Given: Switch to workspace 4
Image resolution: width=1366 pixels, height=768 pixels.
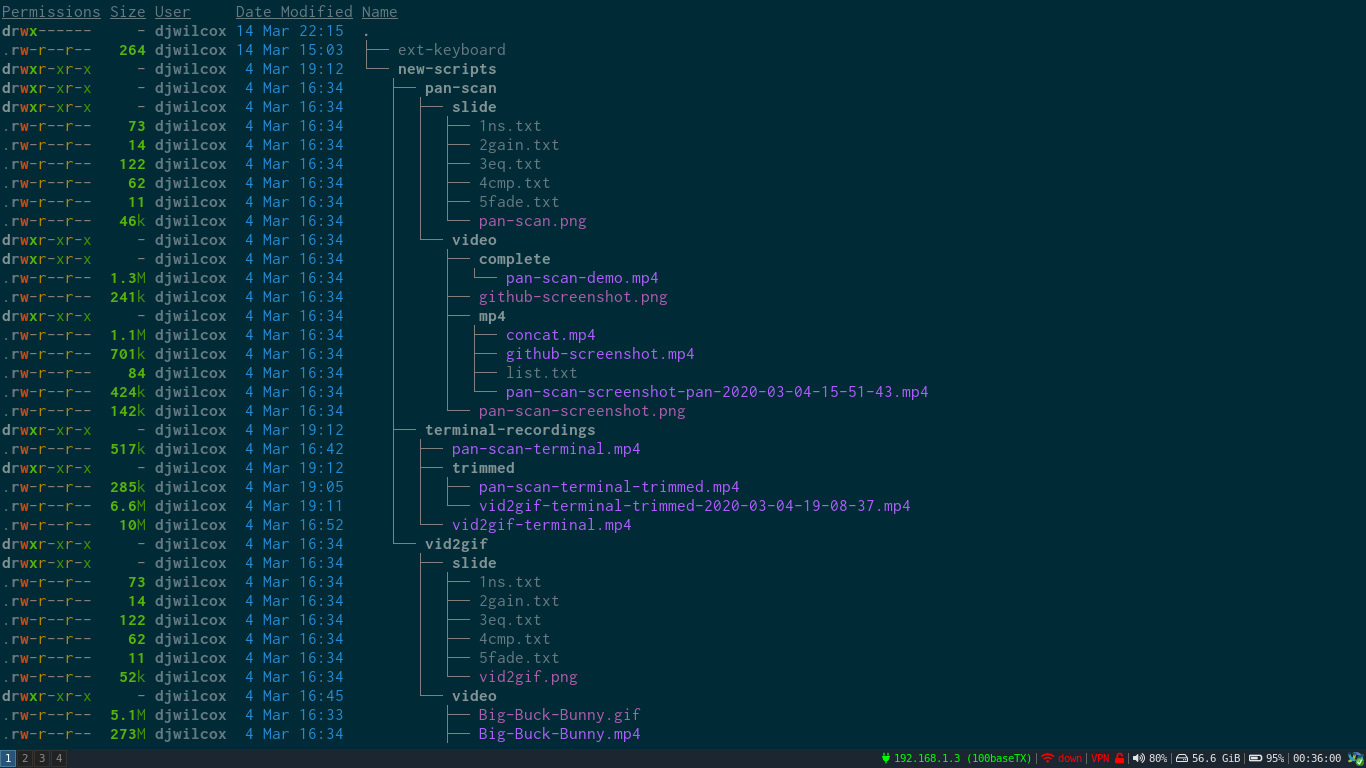Looking at the screenshot, I should pos(59,759).
